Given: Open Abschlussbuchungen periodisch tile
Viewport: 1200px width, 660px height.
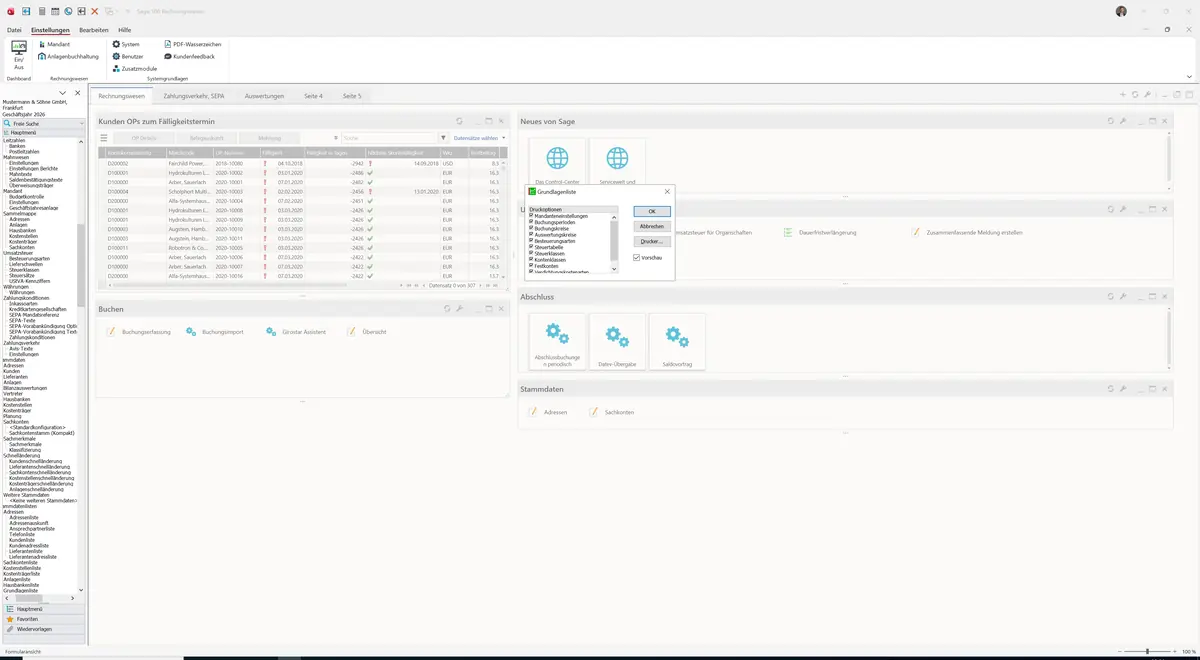Looking at the screenshot, I should (557, 341).
